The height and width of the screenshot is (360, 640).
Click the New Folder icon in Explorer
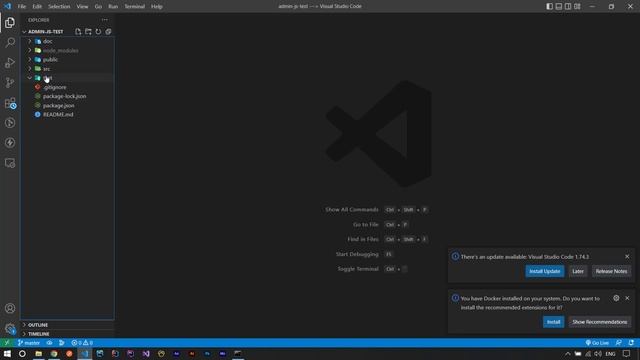click(x=88, y=31)
